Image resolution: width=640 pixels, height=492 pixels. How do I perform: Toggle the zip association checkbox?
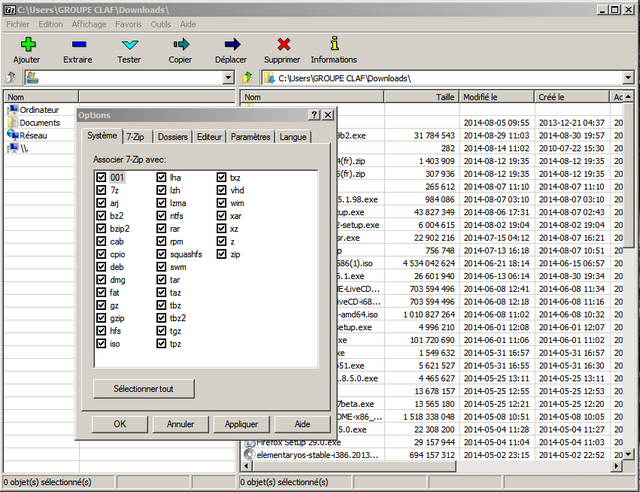point(221,255)
